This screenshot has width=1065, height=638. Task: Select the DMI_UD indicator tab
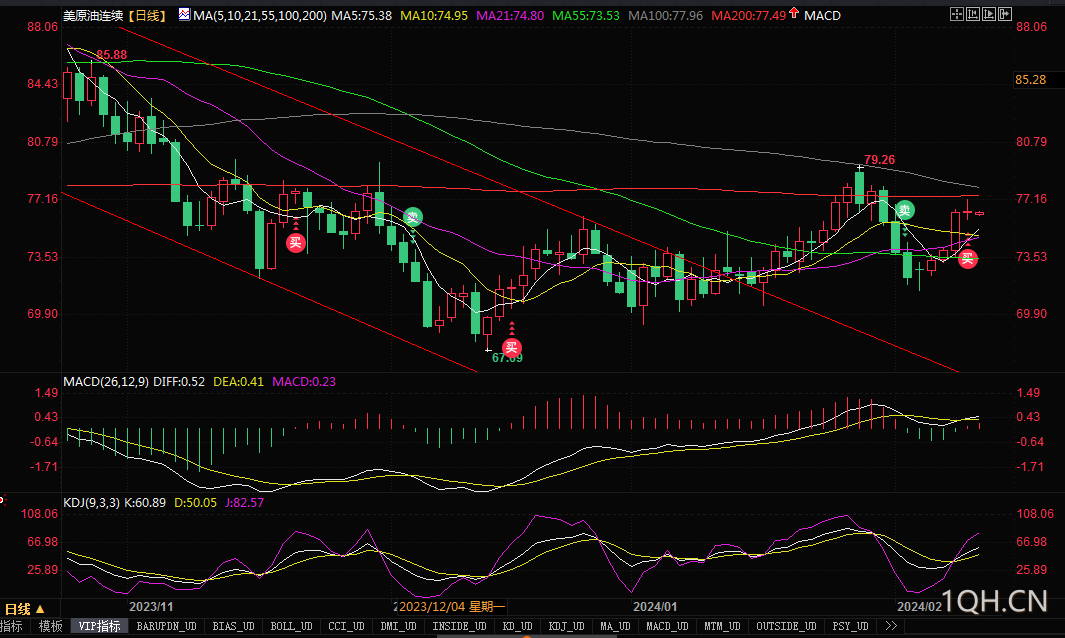point(399,626)
